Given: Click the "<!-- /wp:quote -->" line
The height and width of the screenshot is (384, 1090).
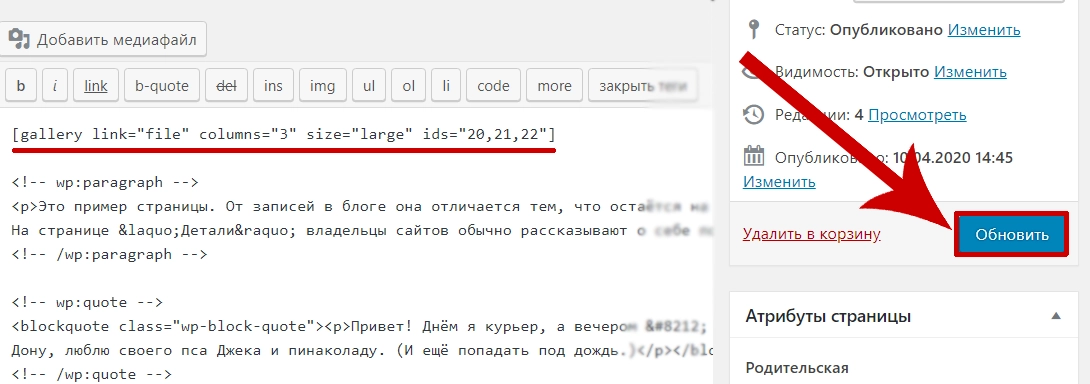Looking at the screenshot, I should pyautogui.click(x=92, y=374).
